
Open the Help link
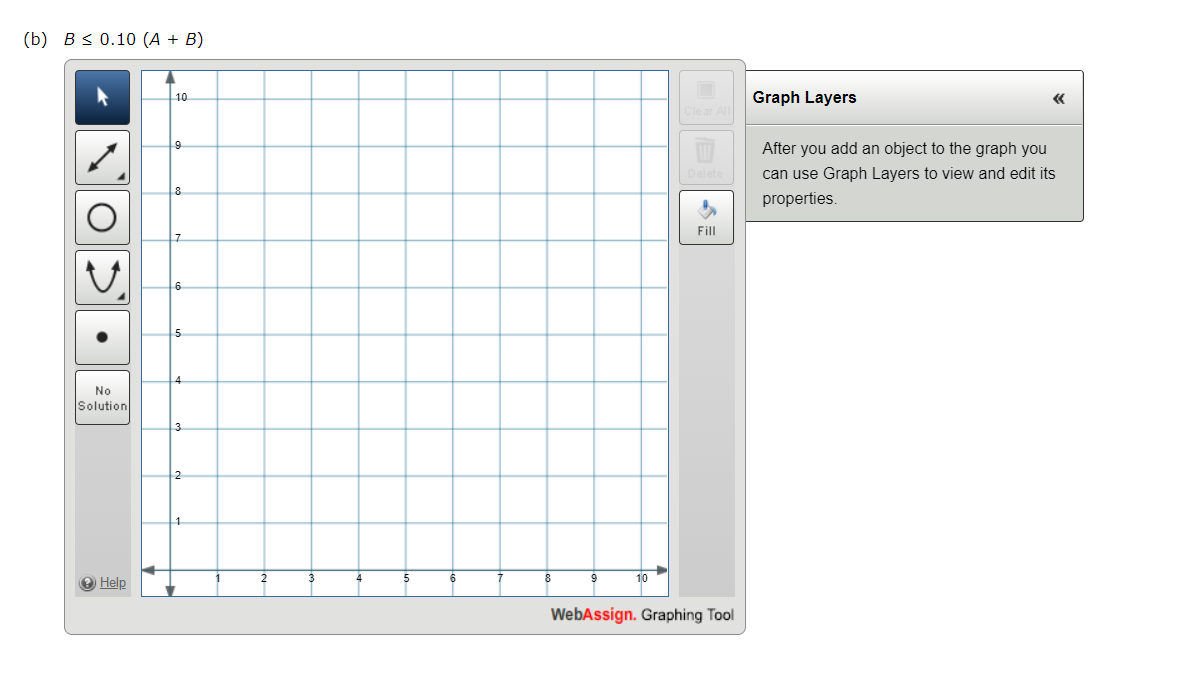[x=113, y=583]
